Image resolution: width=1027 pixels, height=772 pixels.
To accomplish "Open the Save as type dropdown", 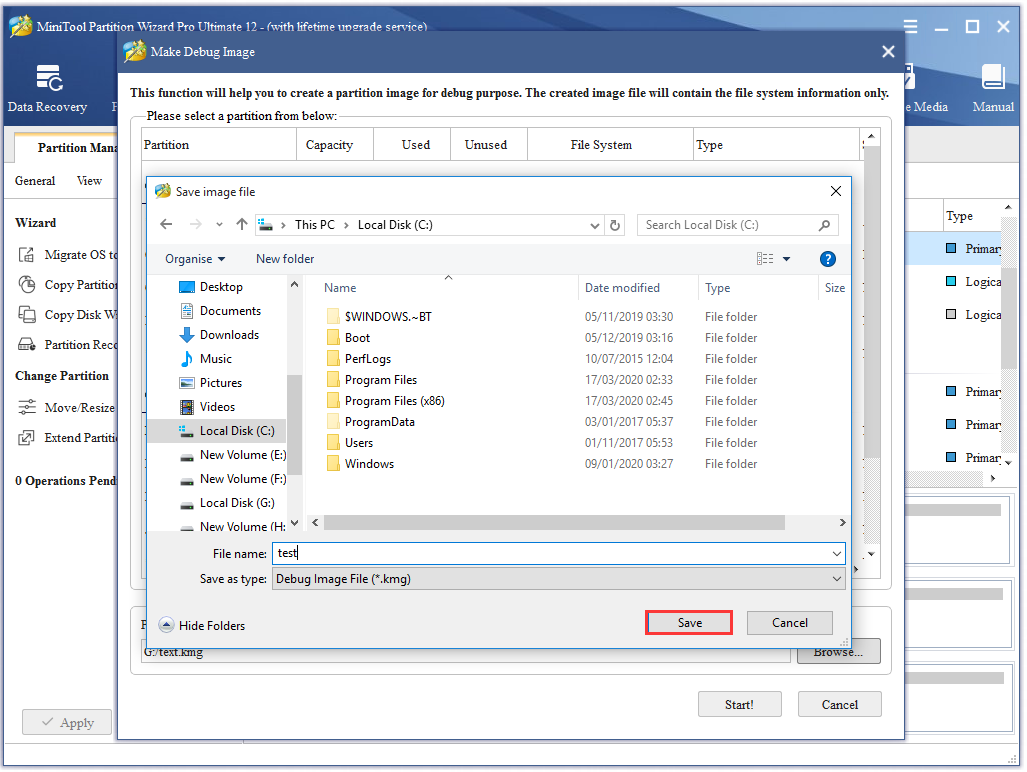I will coord(836,578).
